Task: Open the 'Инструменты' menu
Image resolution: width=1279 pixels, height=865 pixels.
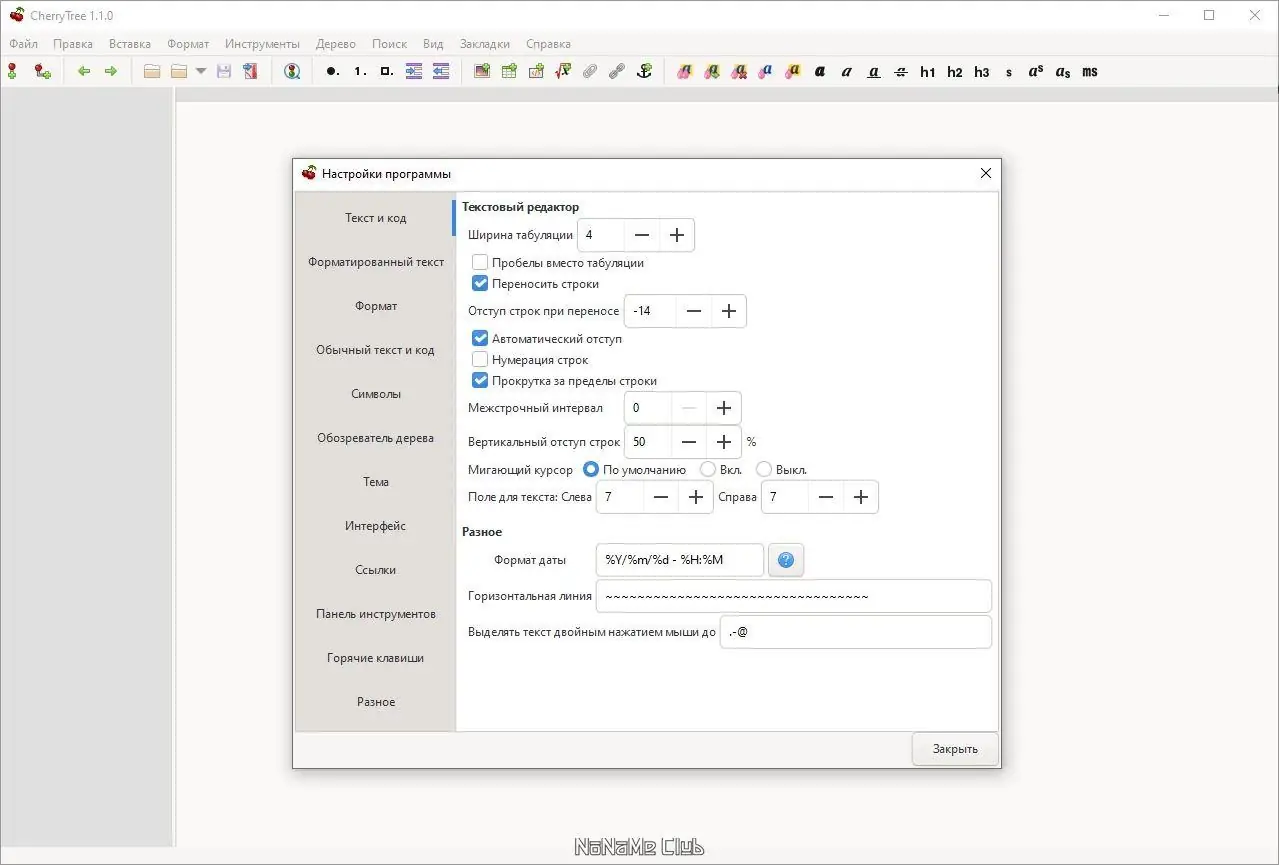Action: [262, 44]
